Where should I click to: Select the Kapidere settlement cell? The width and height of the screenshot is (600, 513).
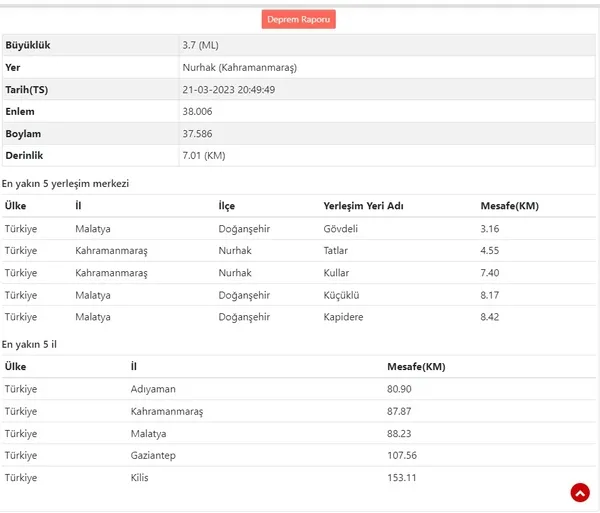[x=343, y=317]
